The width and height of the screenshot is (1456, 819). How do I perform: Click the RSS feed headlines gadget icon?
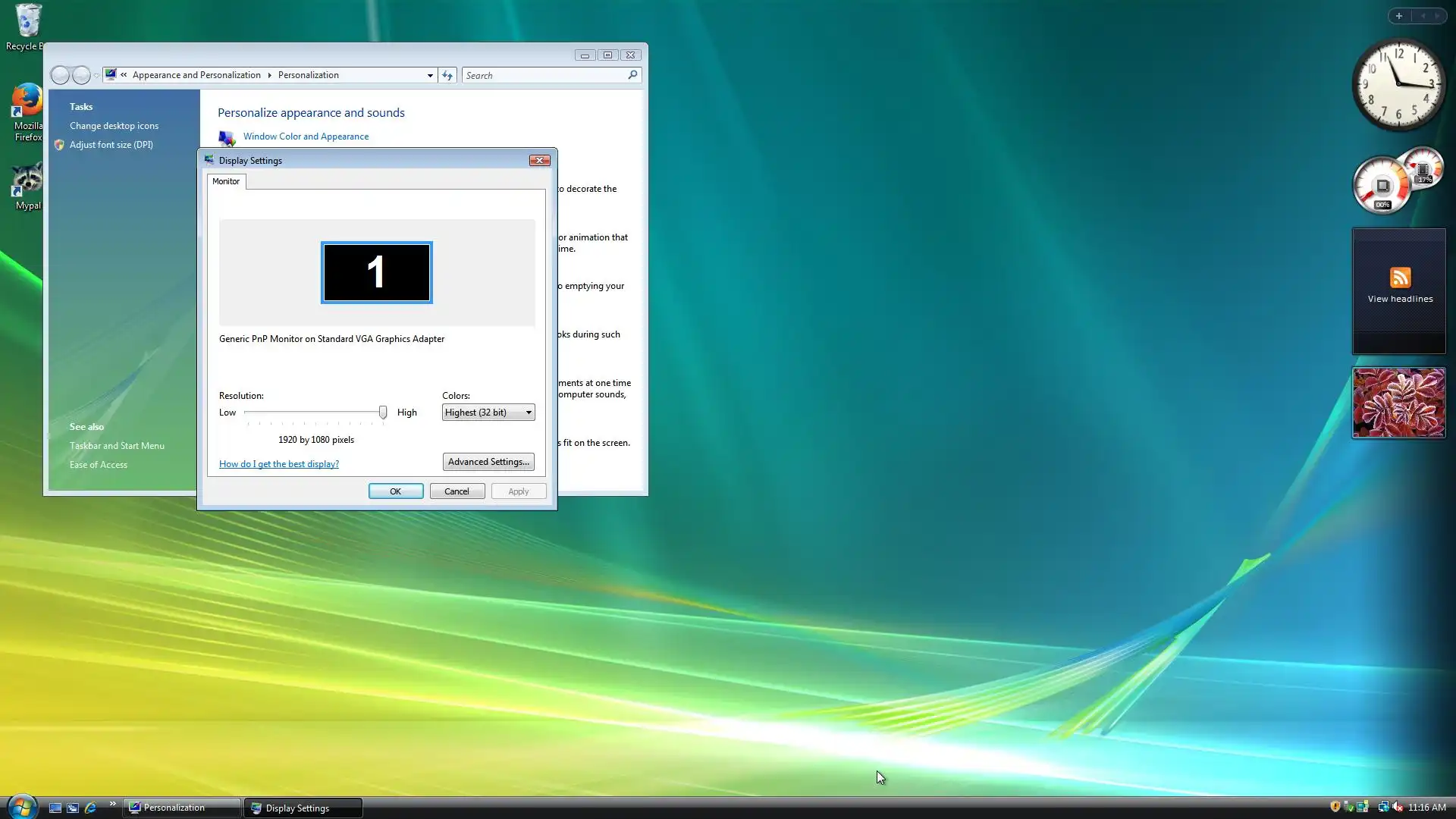(x=1400, y=278)
